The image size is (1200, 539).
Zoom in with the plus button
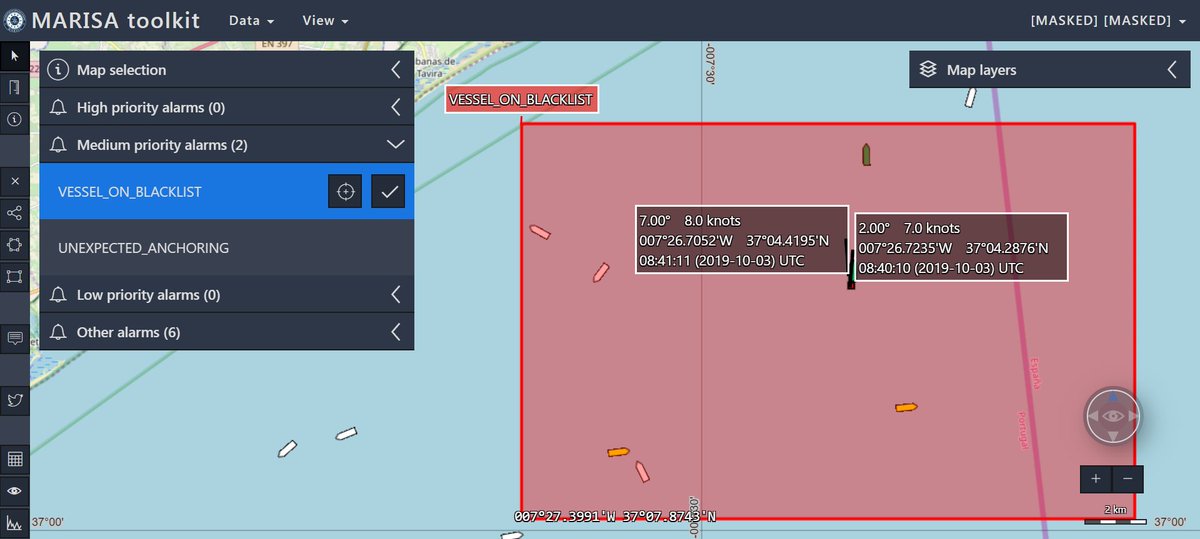click(1096, 478)
